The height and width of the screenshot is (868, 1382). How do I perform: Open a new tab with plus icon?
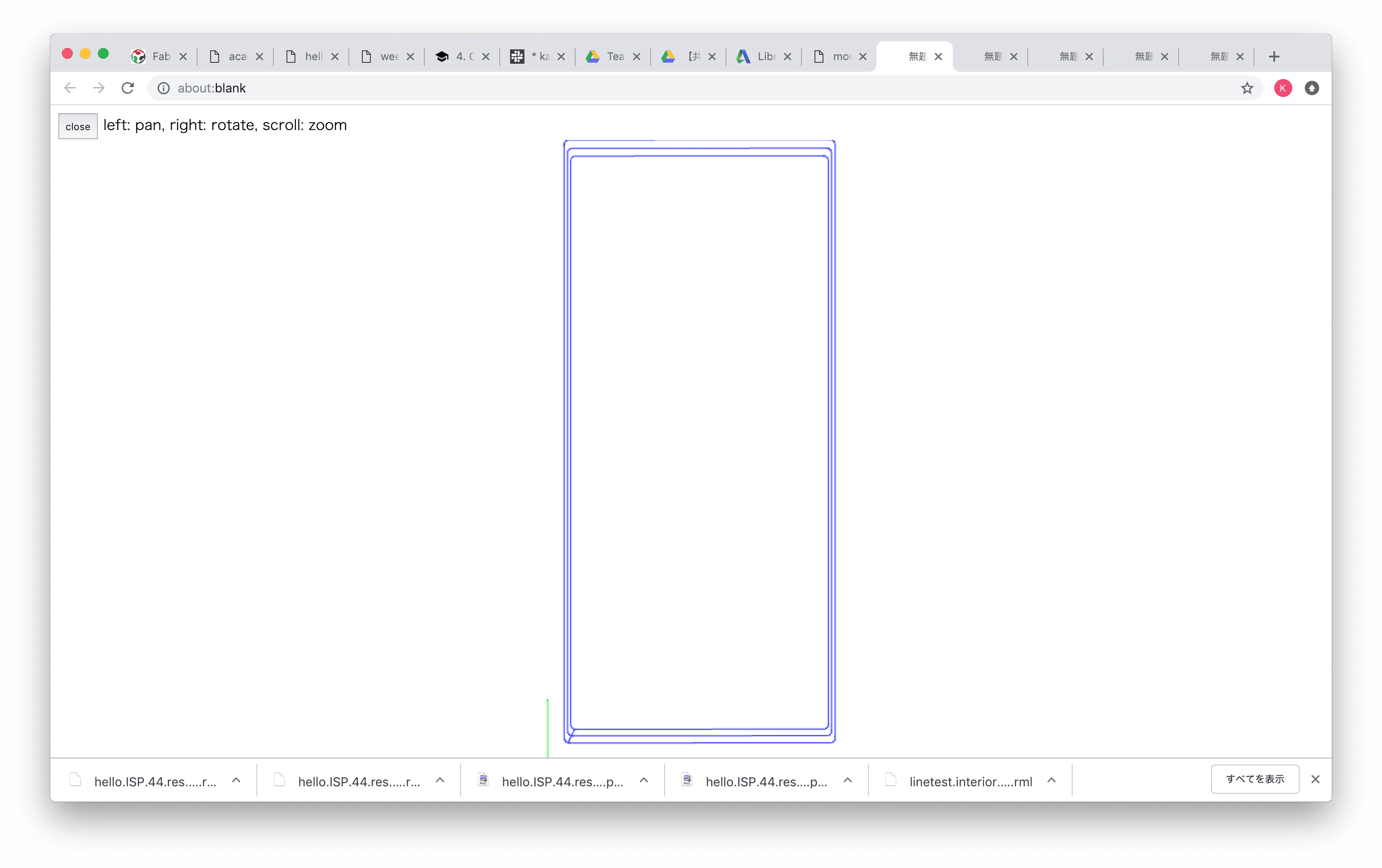click(x=1274, y=56)
